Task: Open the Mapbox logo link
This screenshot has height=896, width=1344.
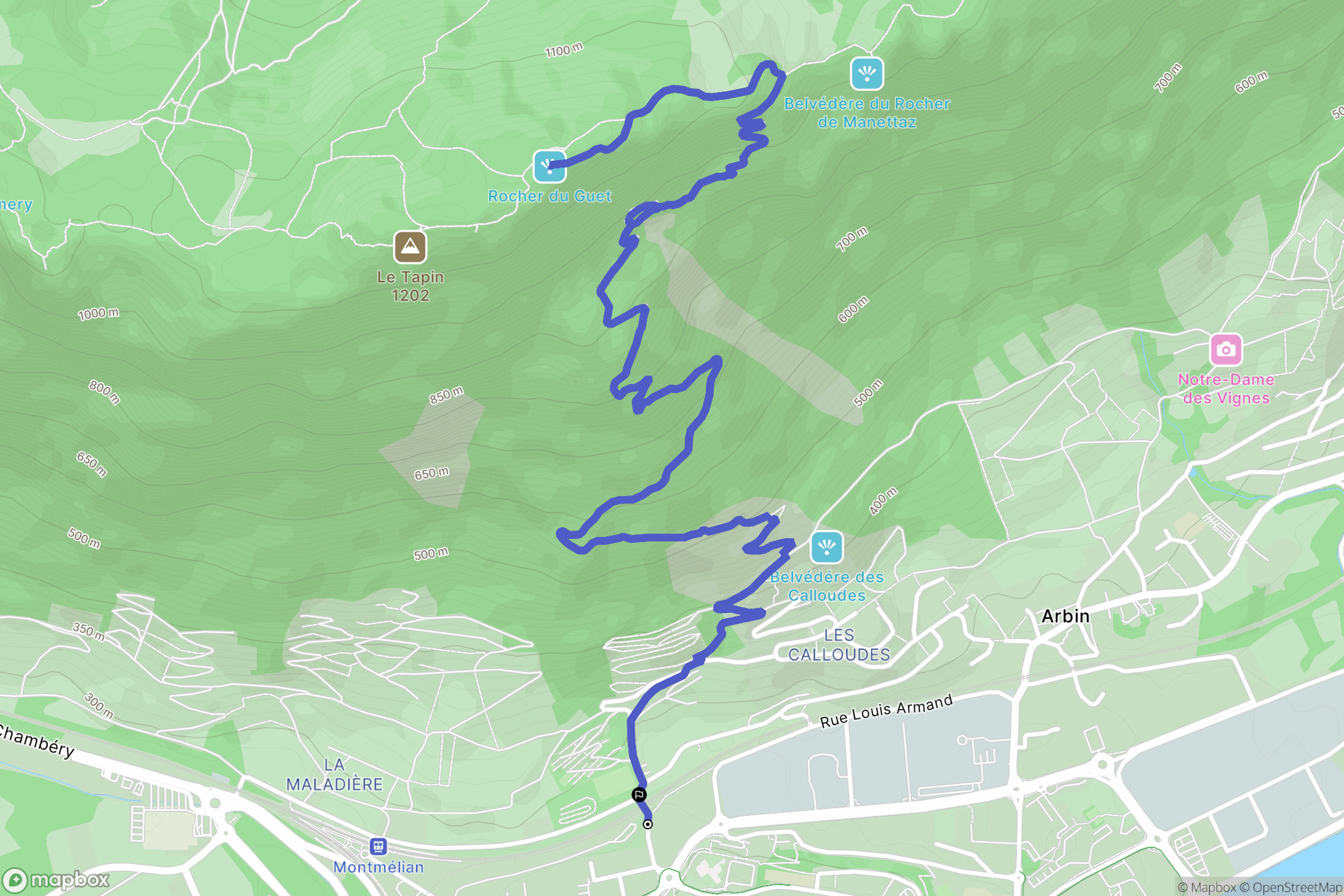Action: [56, 880]
